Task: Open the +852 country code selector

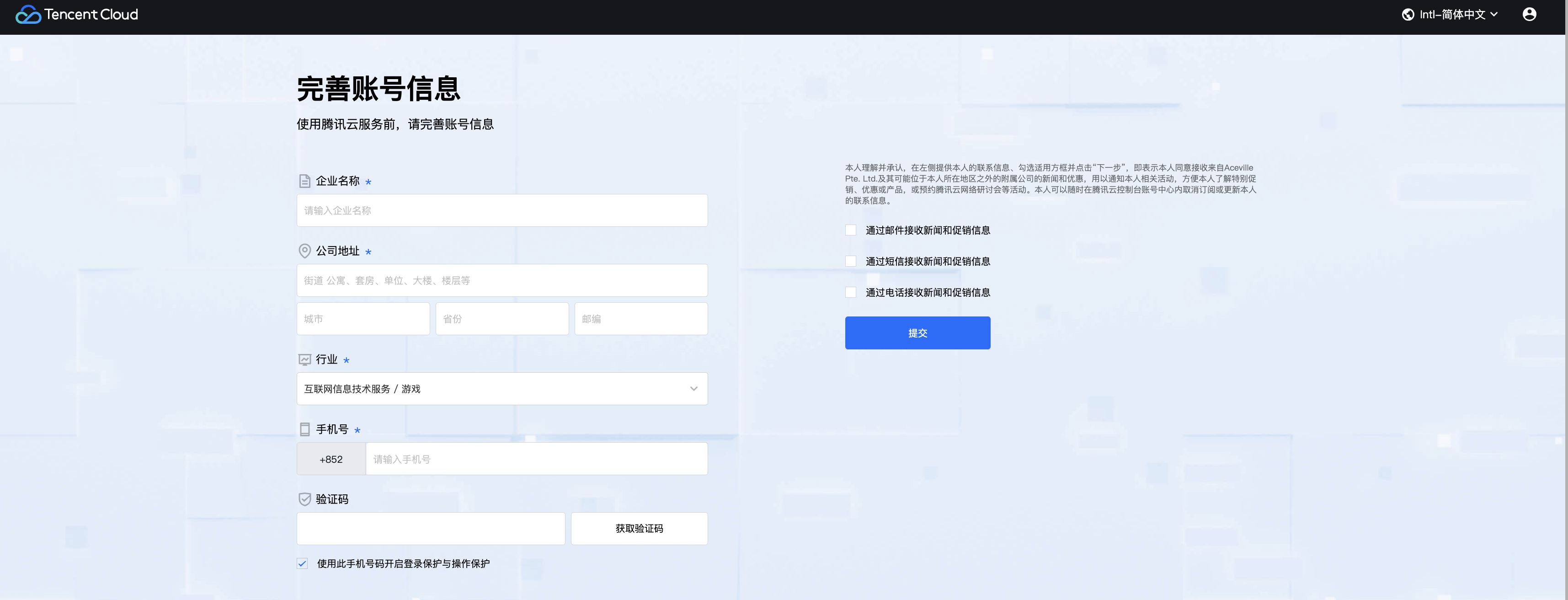Action: coord(331,459)
